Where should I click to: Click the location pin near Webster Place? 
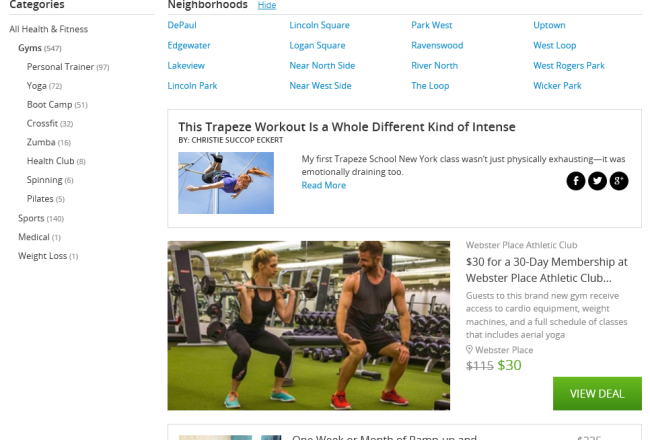pyautogui.click(x=469, y=350)
